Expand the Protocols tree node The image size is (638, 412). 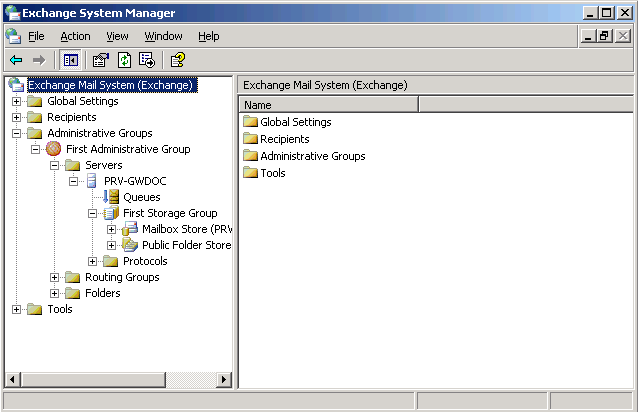coord(92,261)
